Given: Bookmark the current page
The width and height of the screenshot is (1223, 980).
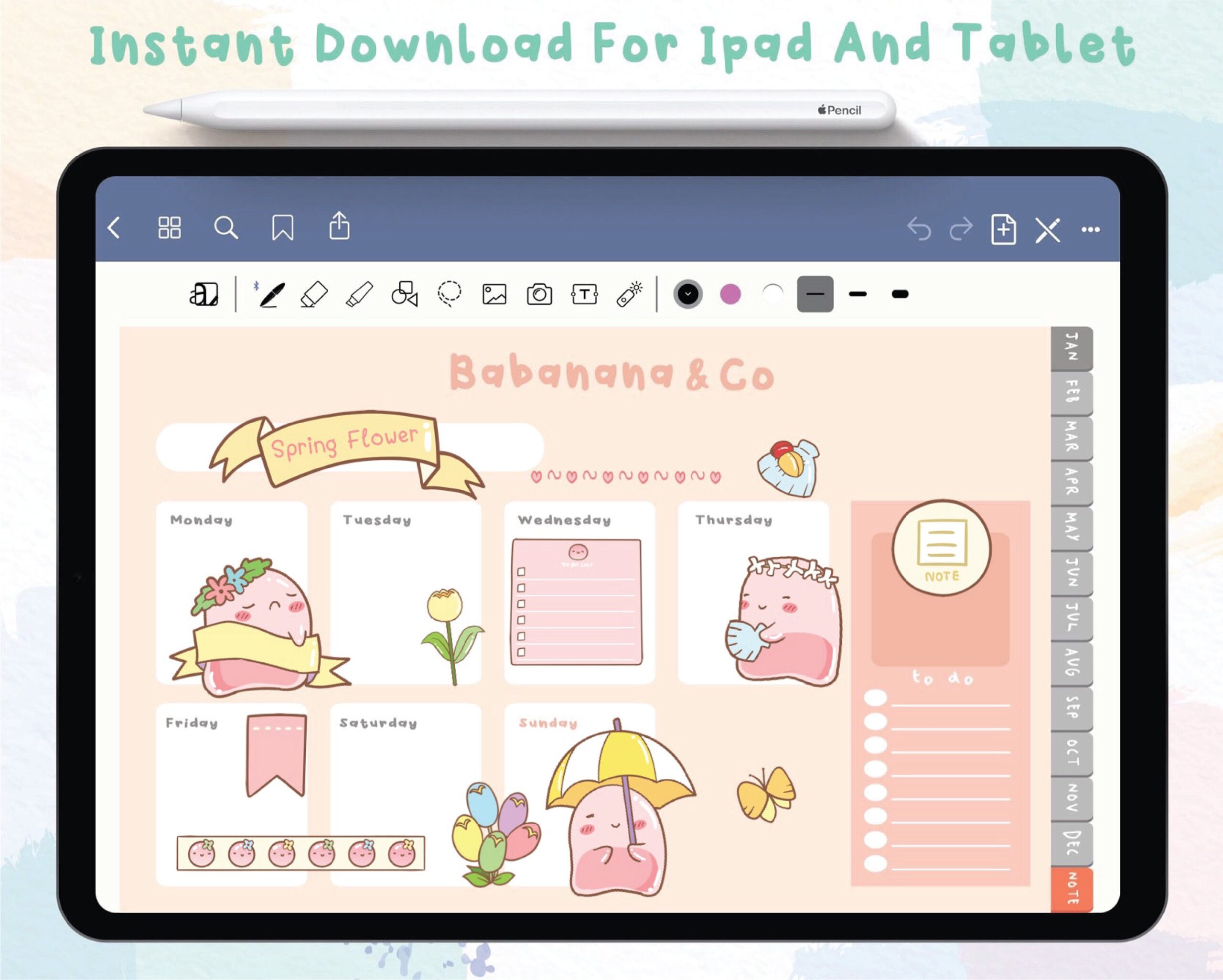Looking at the screenshot, I should click(282, 228).
